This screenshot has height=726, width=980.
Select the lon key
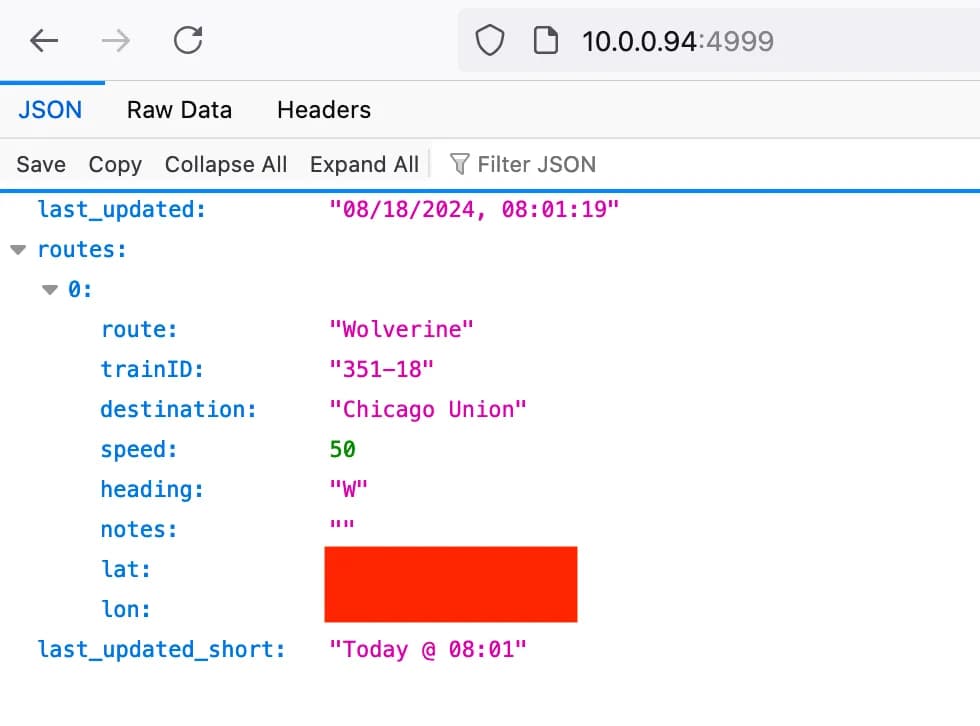(126, 610)
